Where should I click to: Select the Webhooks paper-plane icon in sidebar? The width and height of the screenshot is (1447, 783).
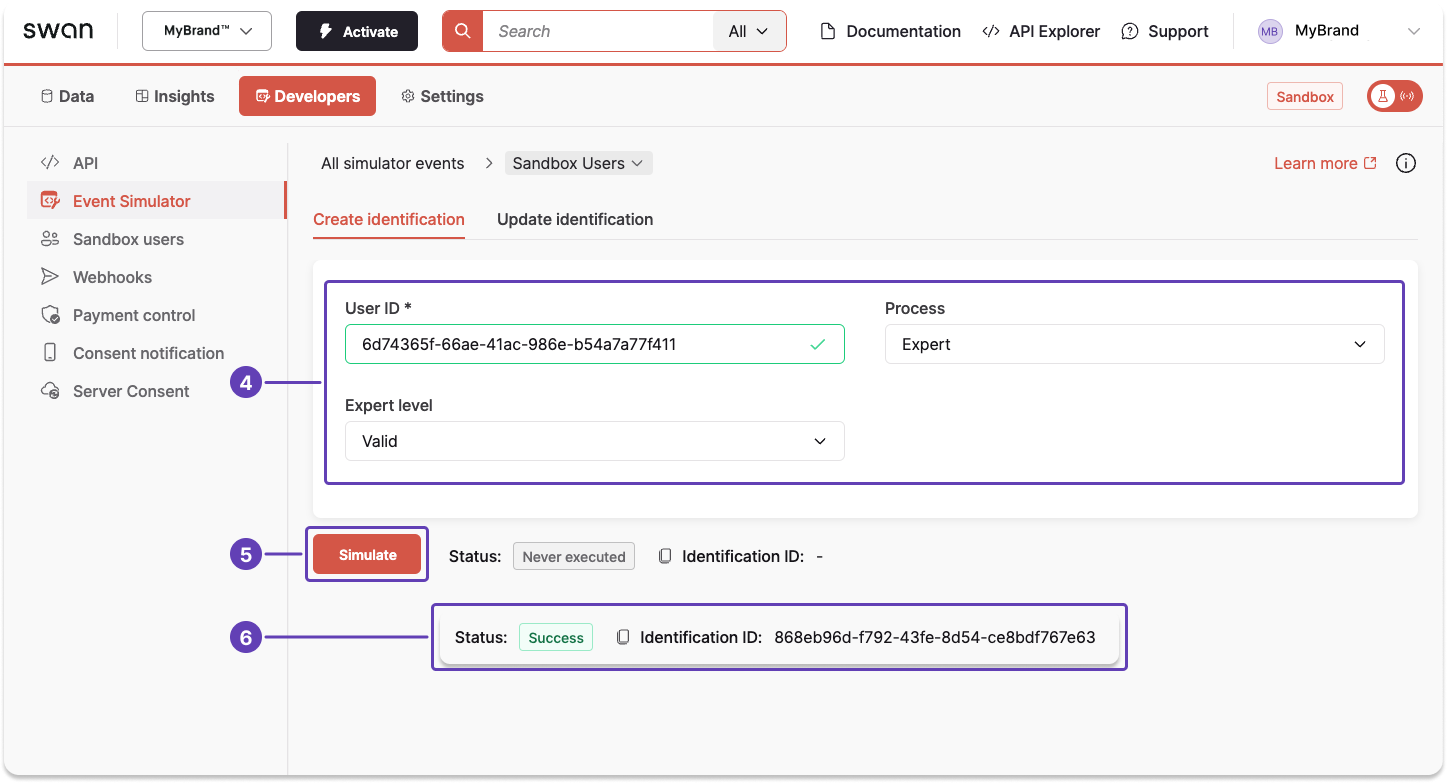(50, 277)
